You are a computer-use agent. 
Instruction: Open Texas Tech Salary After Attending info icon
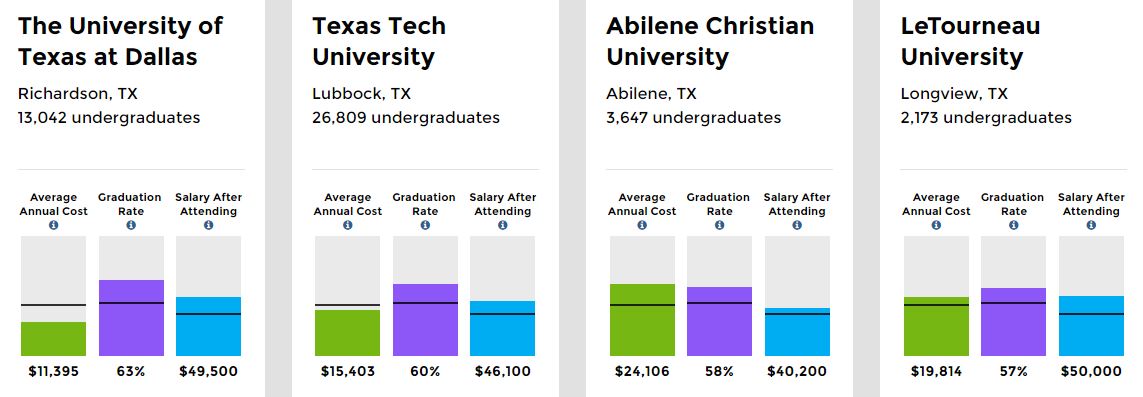(503, 225)
